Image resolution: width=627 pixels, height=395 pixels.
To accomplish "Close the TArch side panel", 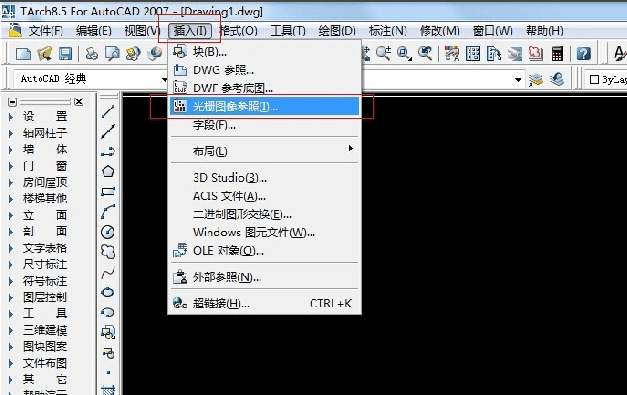I will 79,102.
